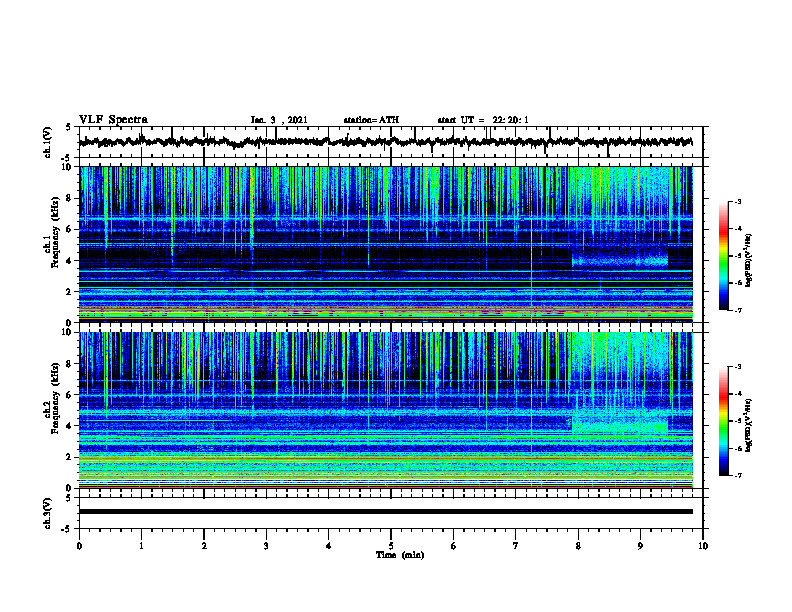Click the ch.2 color scale bar
This screenshot has width=792, height=612.
[724, 421]
